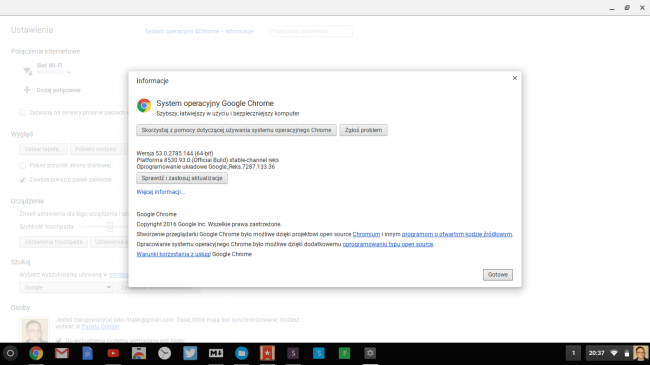650x365 pixels.
Task: Open 'System operacyjny Chrome – informacje' link
Action: click(199, 31)
